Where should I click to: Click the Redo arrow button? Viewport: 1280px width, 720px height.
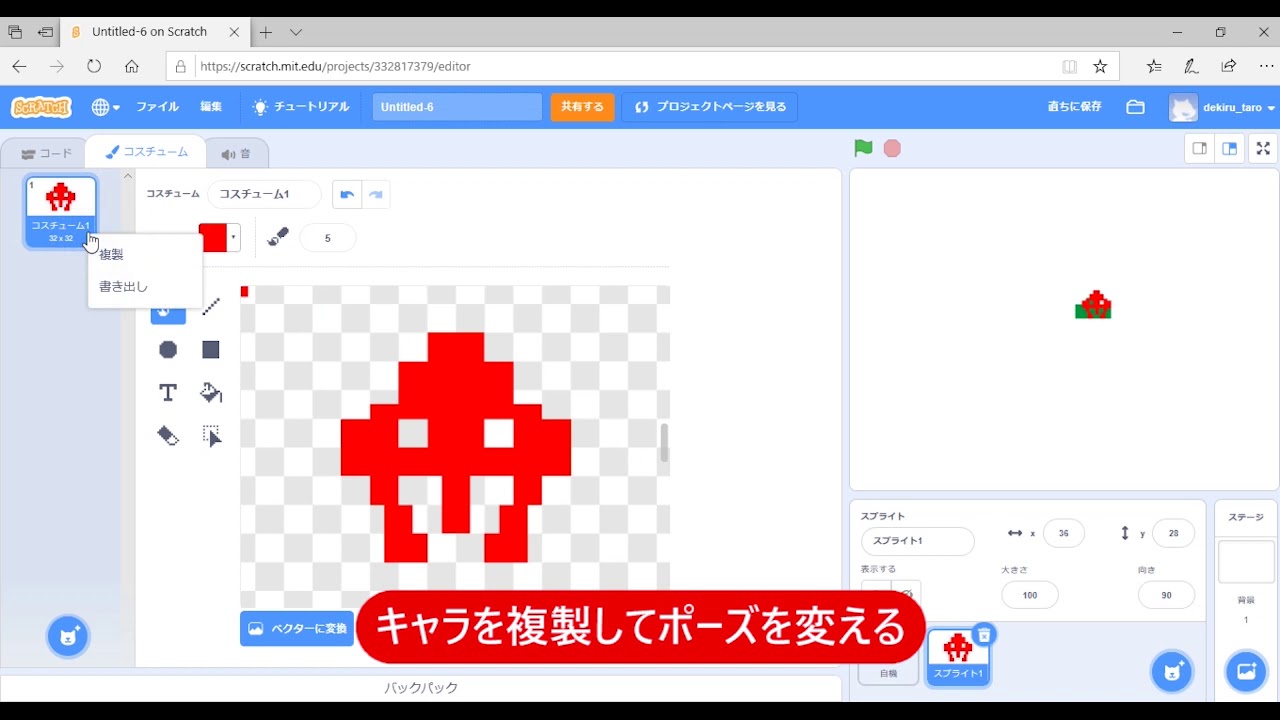pos(376,194)
